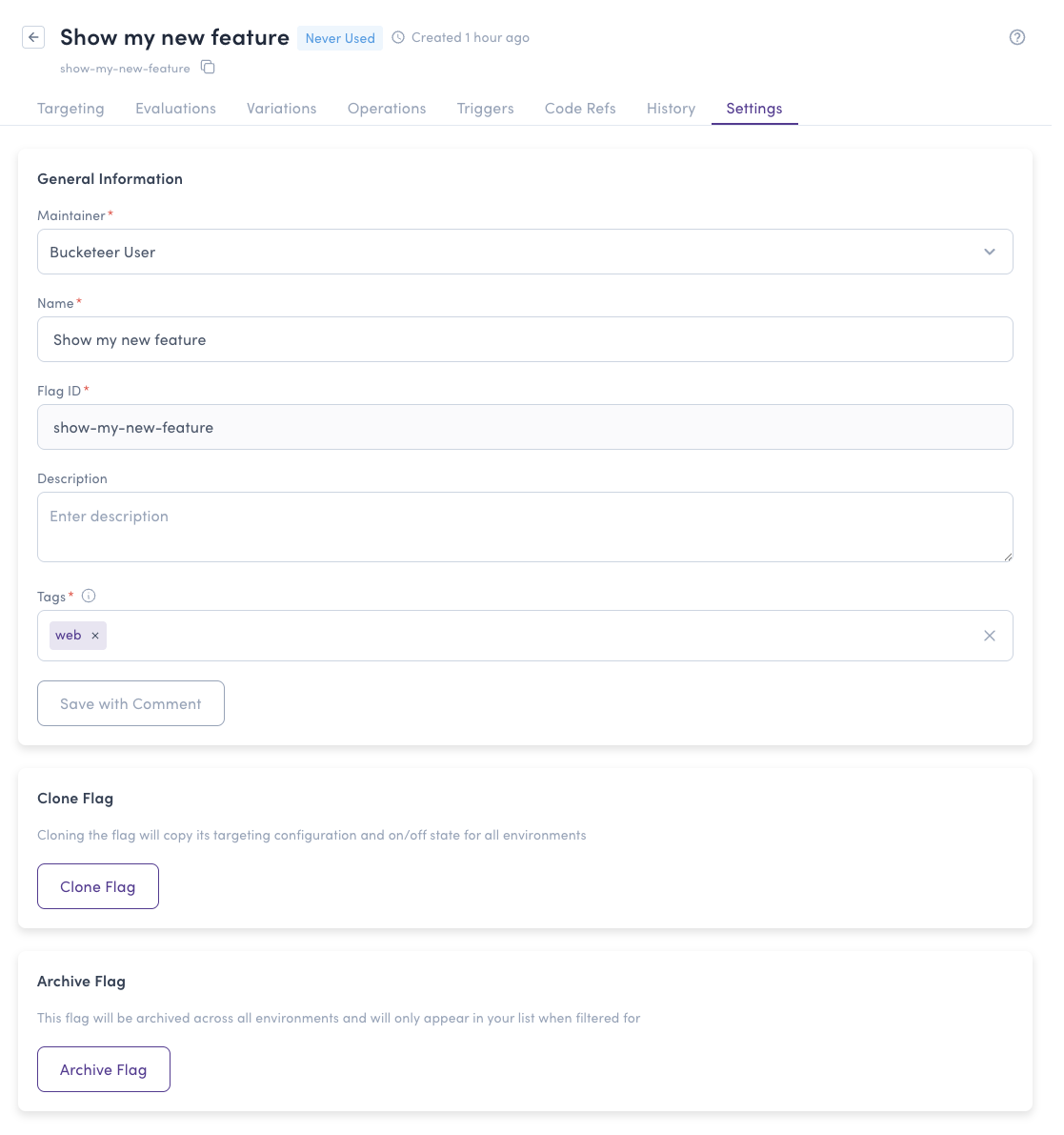Viewport: 1064px width, 1135px height.
Task: Select the History tab
Action: [671, 108]
